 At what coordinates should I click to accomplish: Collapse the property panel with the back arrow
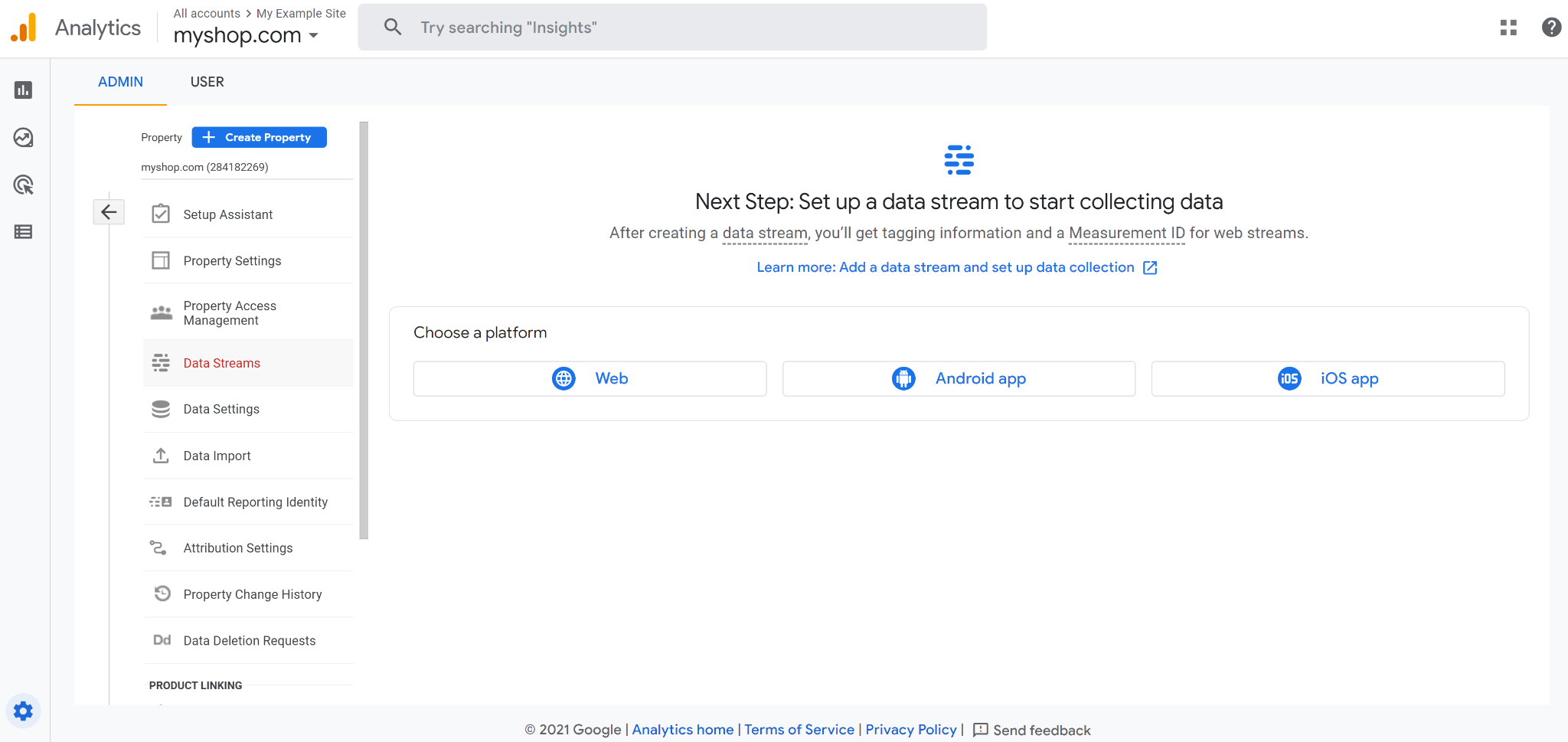point(109,211)
